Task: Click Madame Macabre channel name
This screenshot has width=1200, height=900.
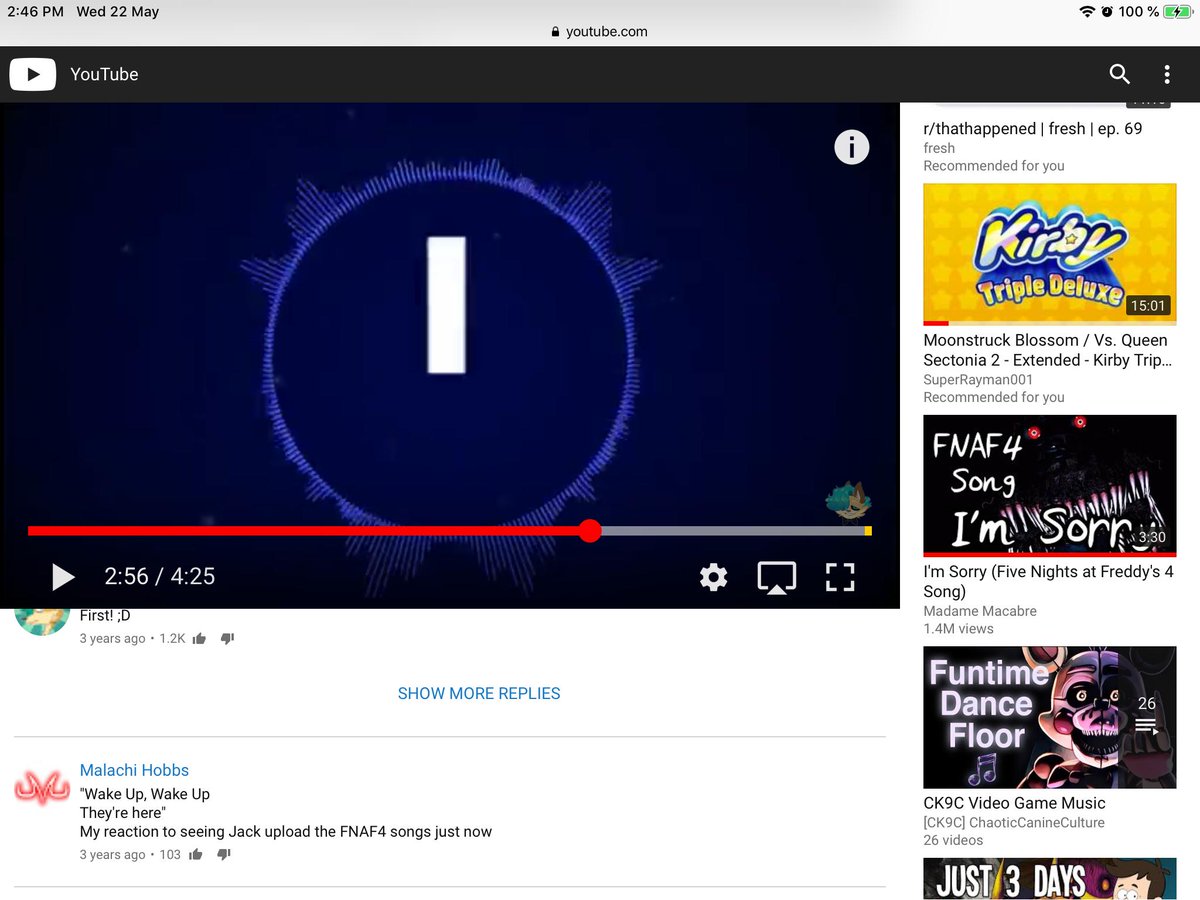Action: pos(980,611)
